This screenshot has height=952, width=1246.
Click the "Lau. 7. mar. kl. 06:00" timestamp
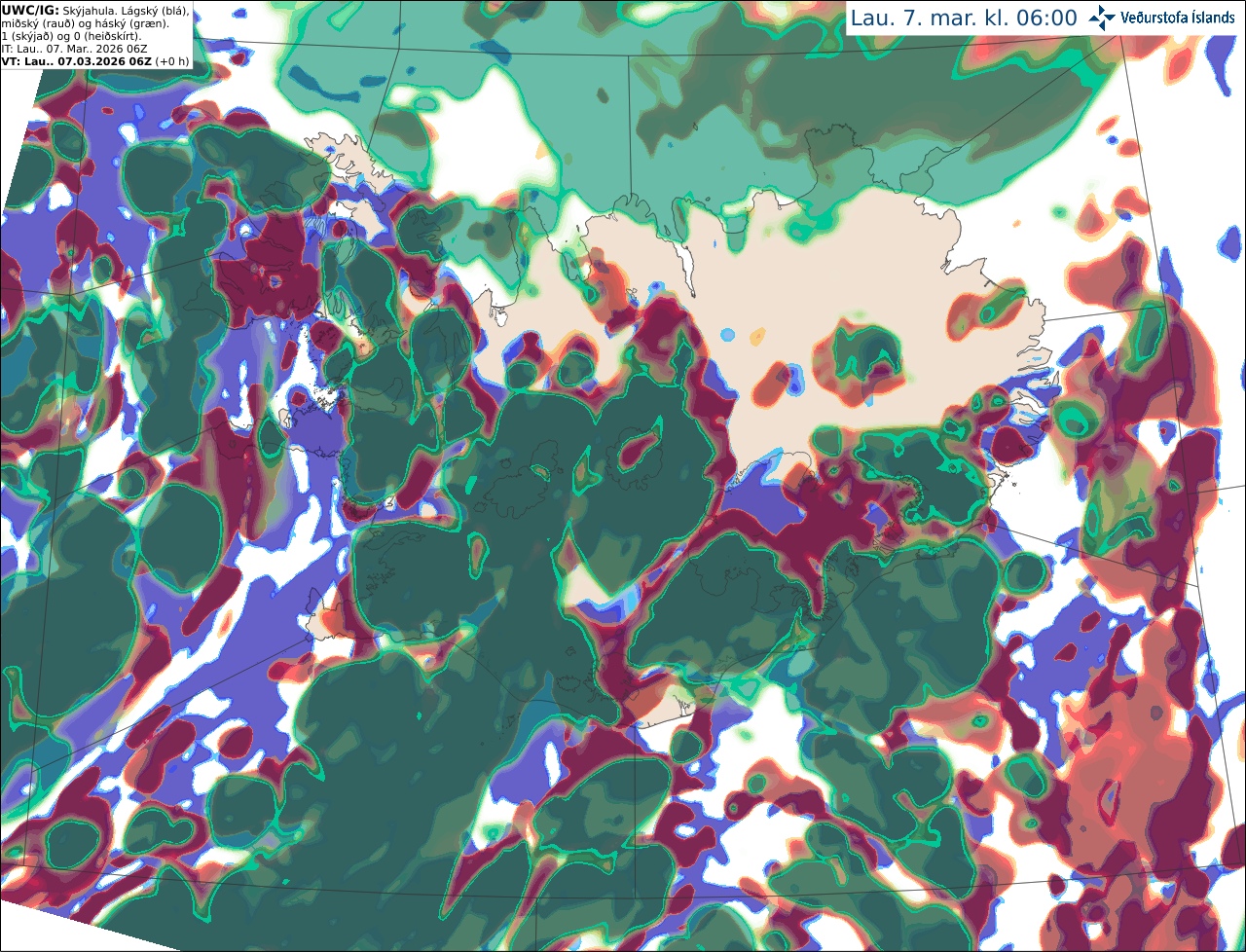click(964, 18)
